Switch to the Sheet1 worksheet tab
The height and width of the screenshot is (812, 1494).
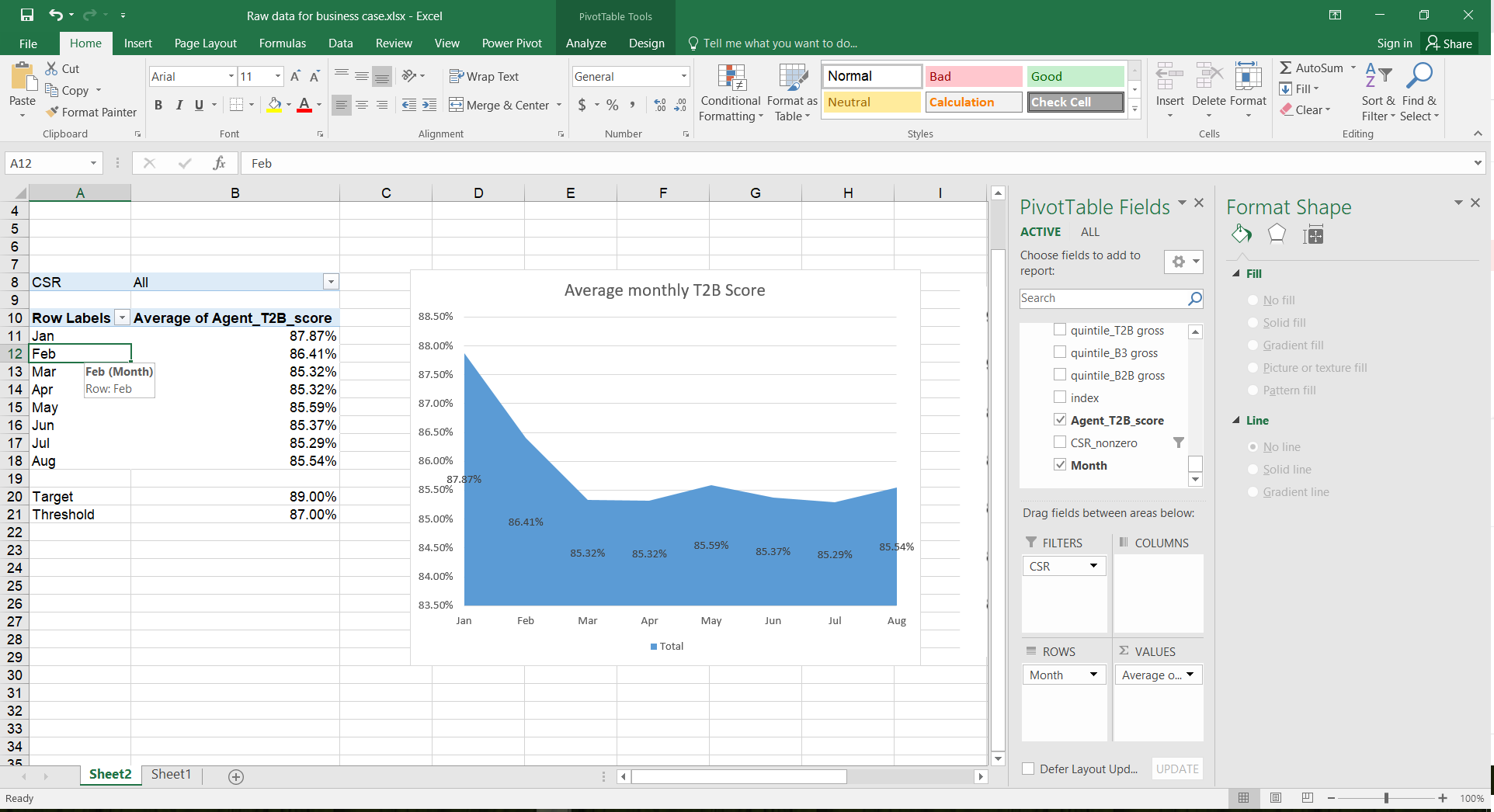coord(171,774)
